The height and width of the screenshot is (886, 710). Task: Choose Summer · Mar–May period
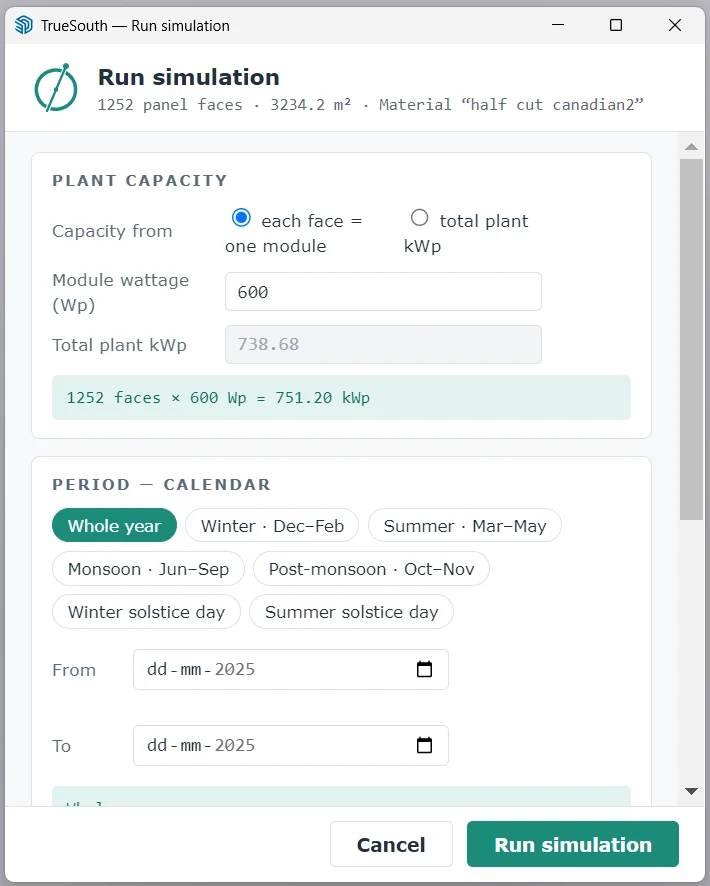click(465, 525)
